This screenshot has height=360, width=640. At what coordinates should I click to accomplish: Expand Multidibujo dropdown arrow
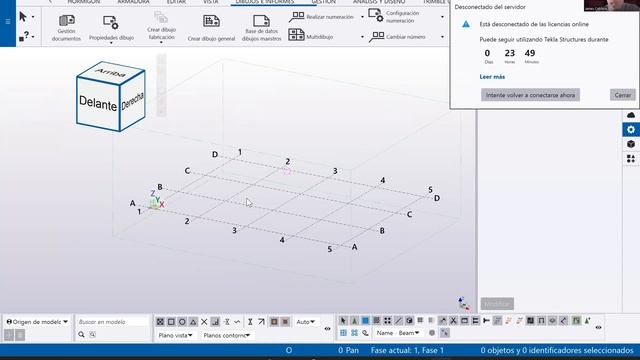(x=362, y=37)
